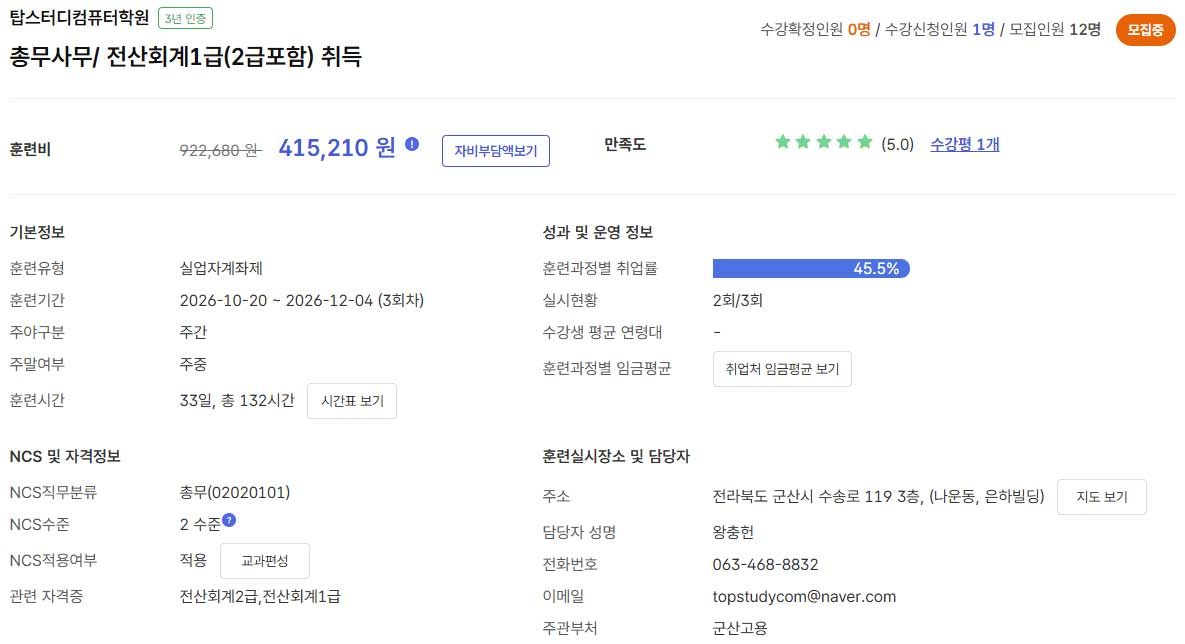Click the discounted price 415,210 원
Image resolution: width=1185 pixels, height=644 pixels.
click(x=337, y=147)
